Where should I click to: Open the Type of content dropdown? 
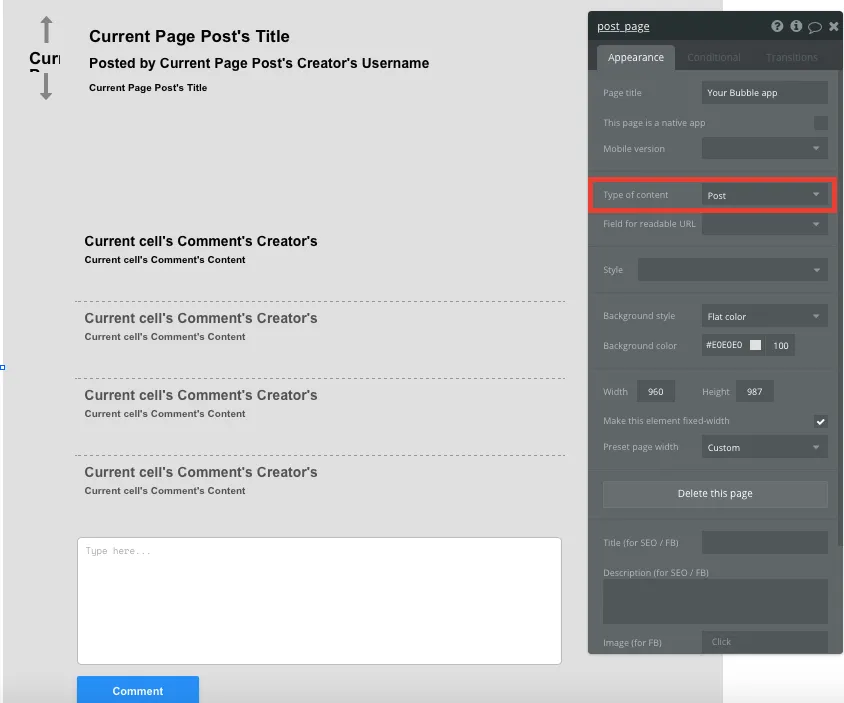pyautogui.click(x=764, y=195)
